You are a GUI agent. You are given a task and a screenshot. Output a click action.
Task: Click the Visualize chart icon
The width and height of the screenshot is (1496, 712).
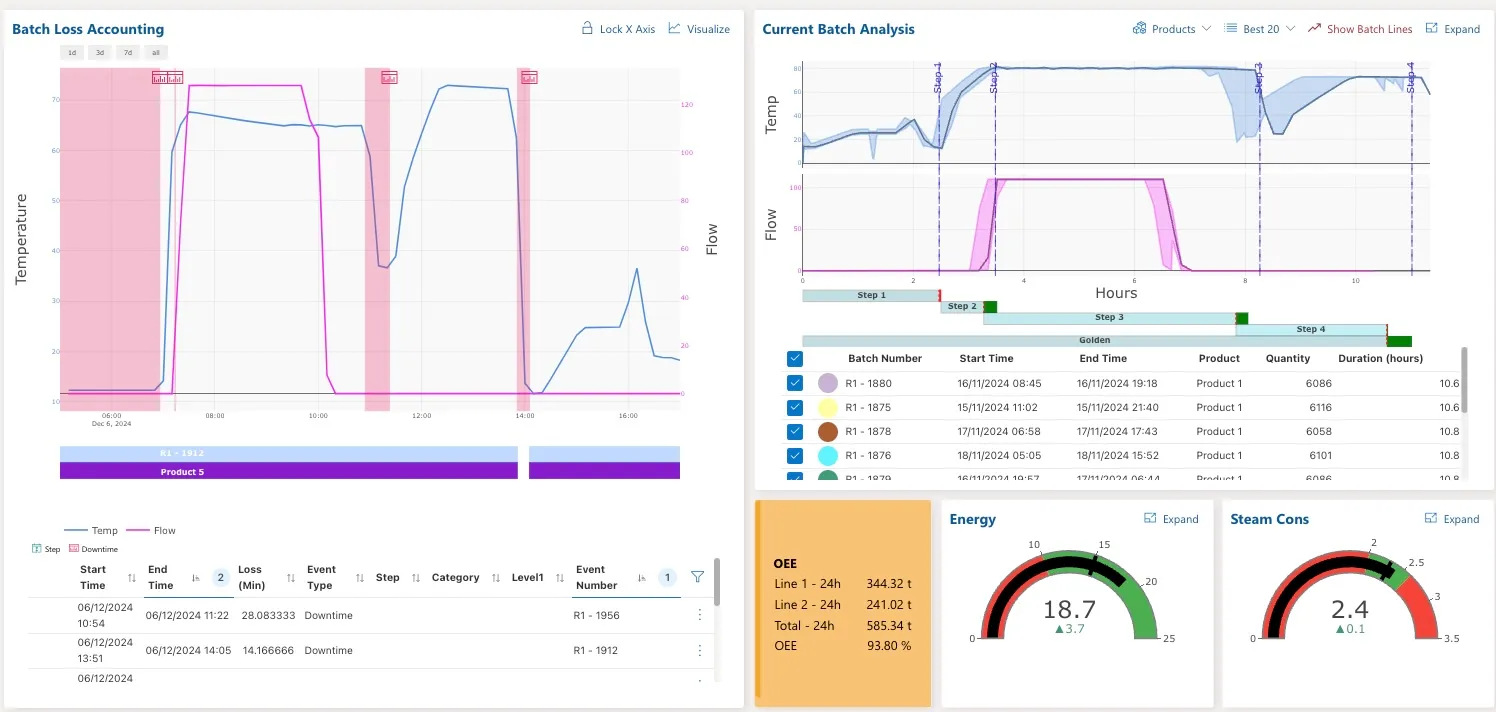point(675,28)
